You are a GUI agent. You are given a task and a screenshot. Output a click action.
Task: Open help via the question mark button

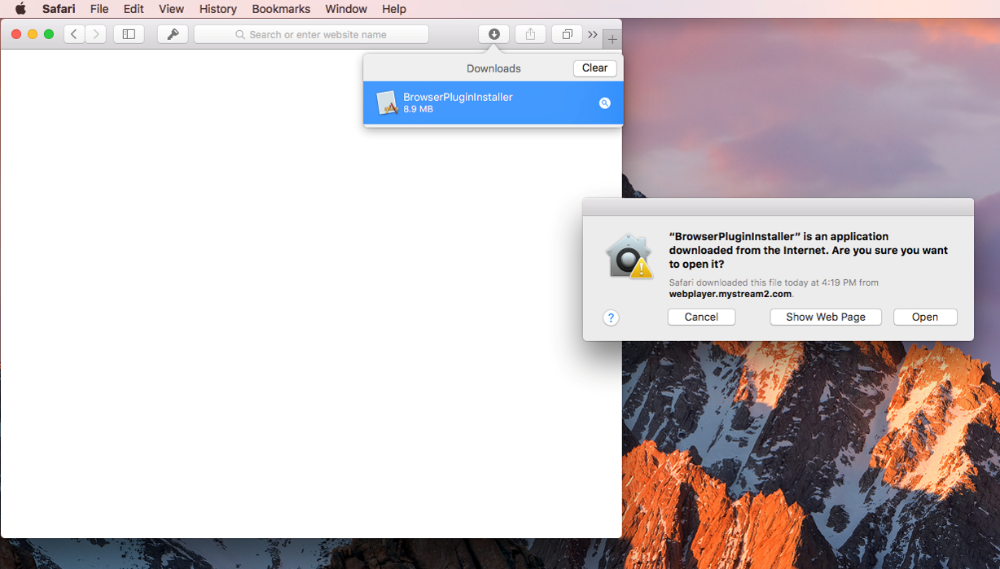[x=610, y=318]
